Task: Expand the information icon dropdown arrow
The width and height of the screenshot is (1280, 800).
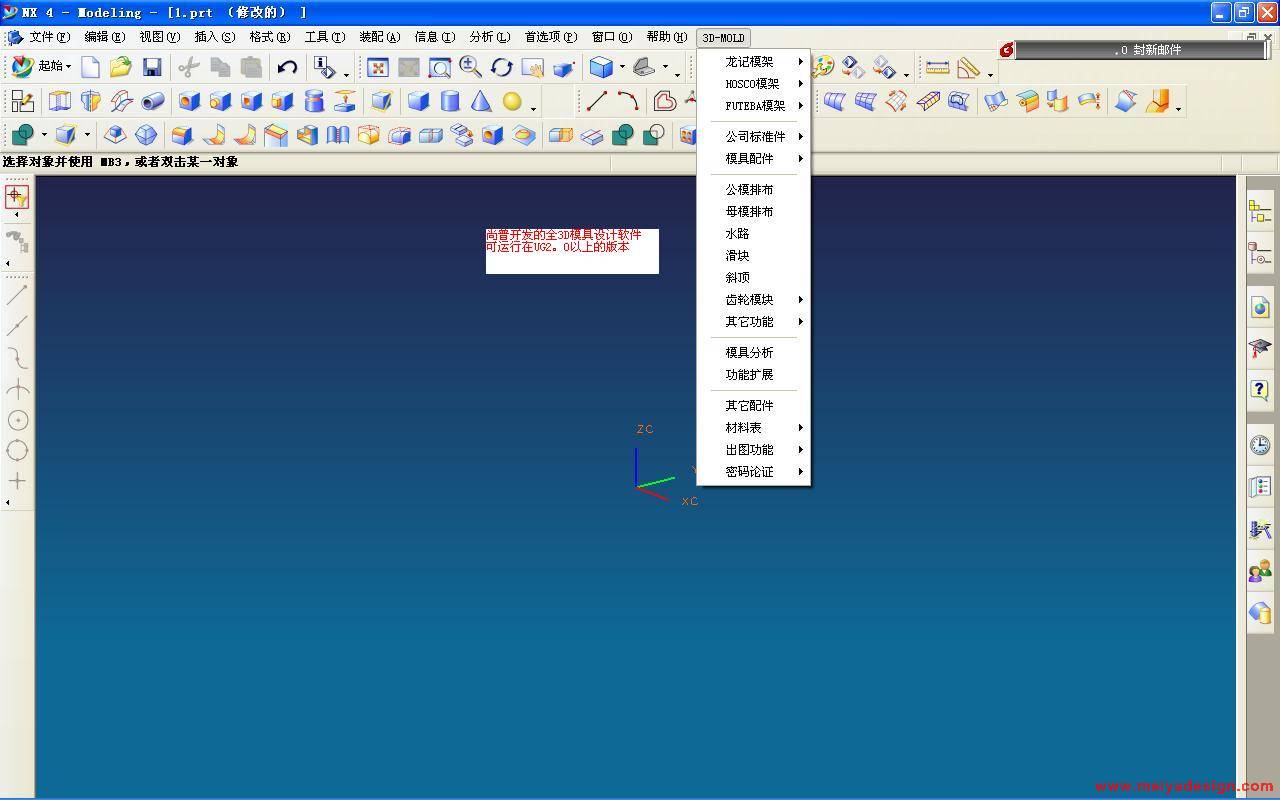Action: coord(345,73)
